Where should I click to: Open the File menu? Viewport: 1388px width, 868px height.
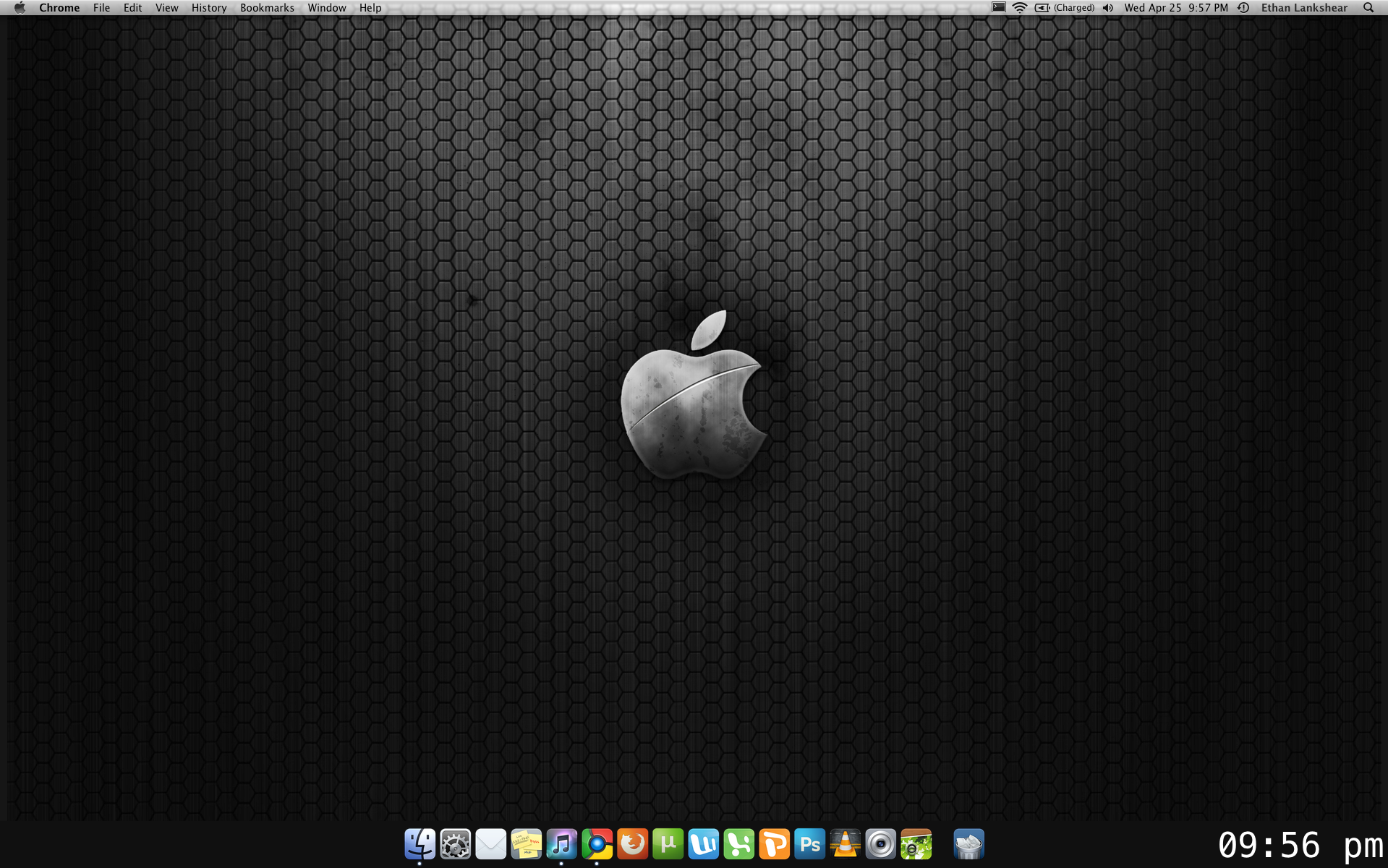pyautogui.click(x=101, y=8)
